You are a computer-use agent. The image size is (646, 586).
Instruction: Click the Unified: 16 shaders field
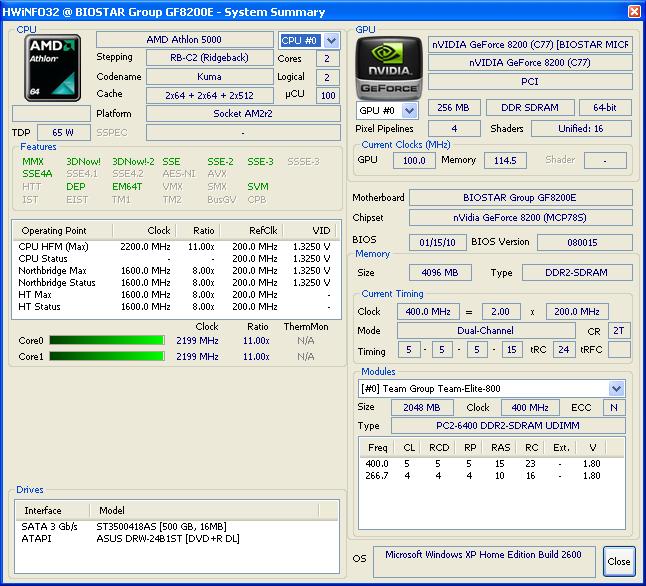pos(581,129)
